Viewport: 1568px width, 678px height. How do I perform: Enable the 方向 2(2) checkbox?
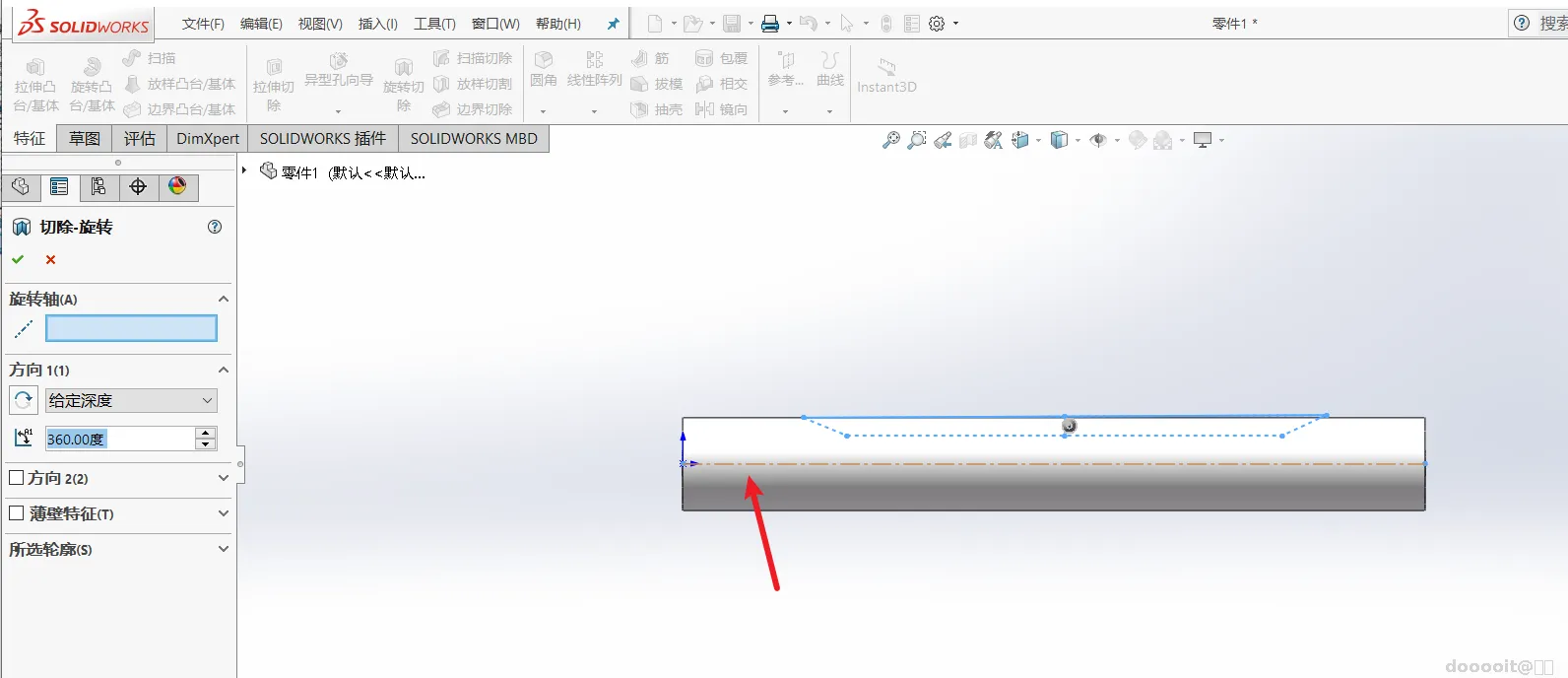pos(17,478)
